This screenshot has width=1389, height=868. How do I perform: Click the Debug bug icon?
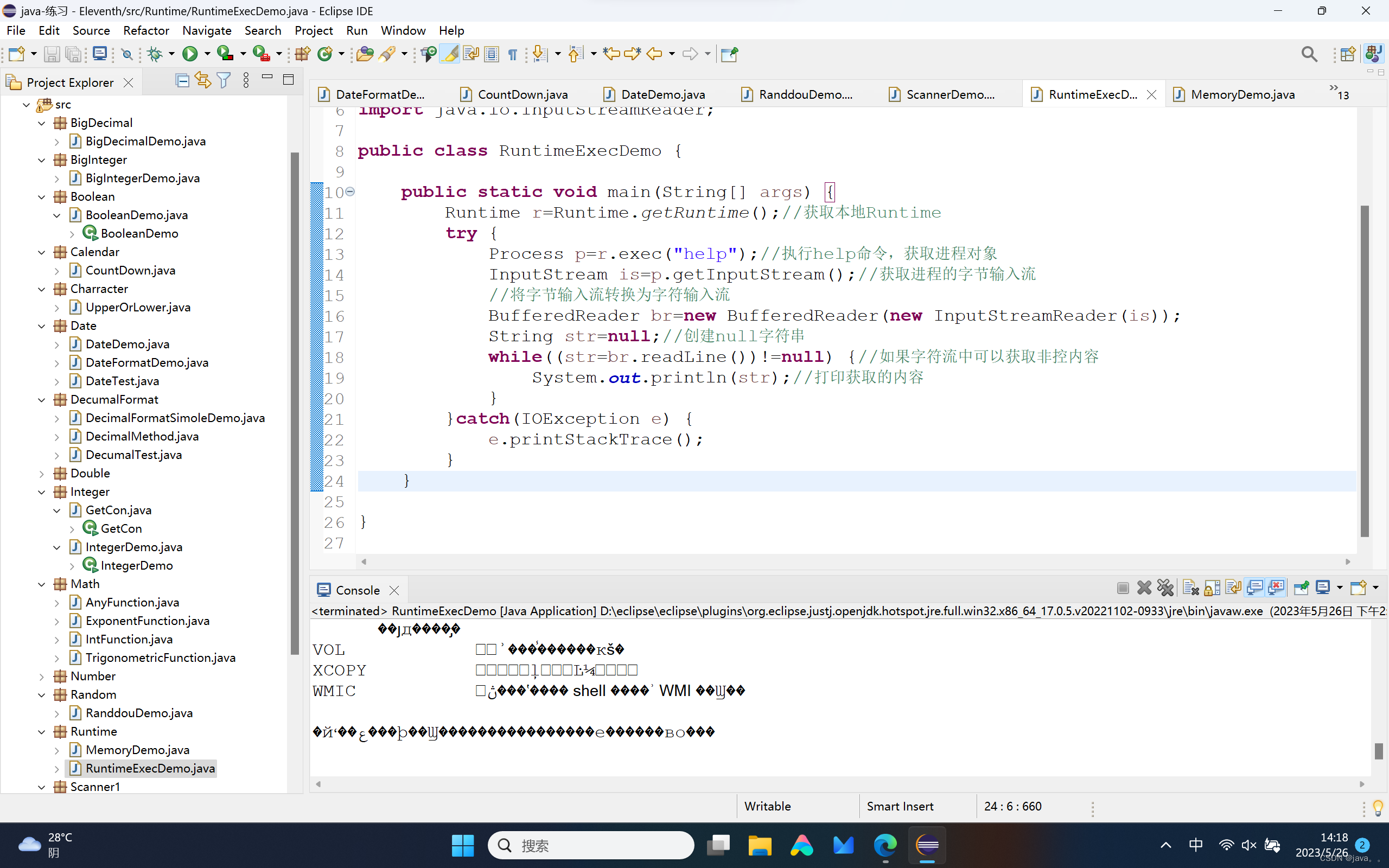click(x=155, y=54)
